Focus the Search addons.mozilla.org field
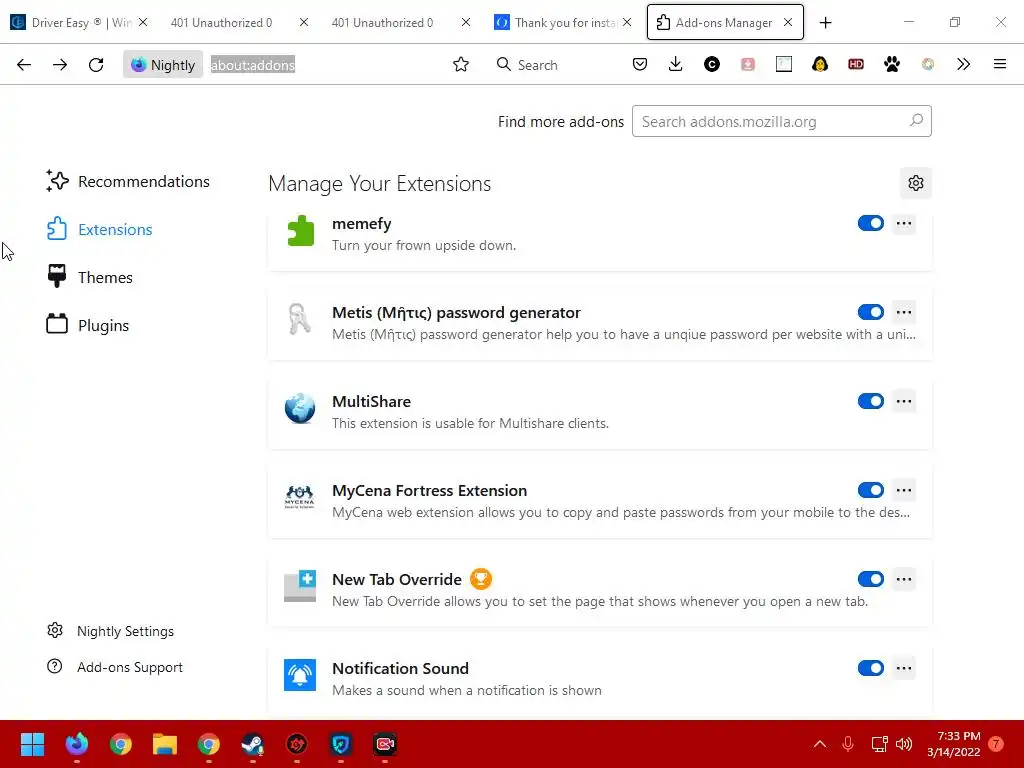 pos(781,121)
